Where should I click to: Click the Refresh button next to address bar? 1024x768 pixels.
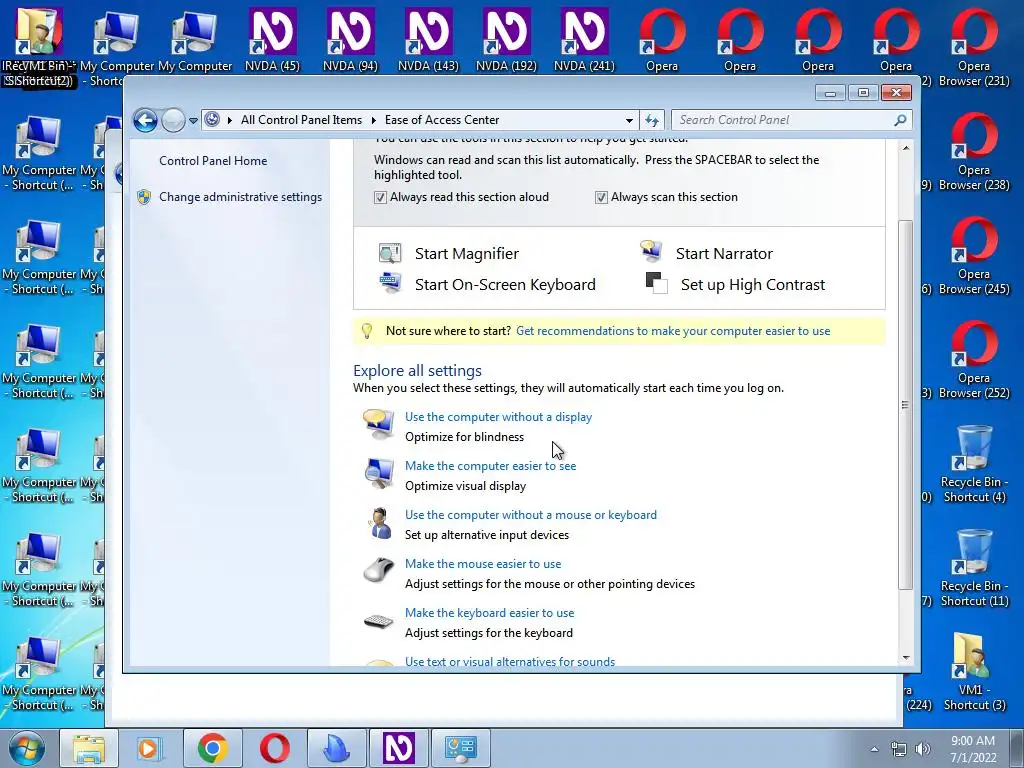(x=652, y=120)
